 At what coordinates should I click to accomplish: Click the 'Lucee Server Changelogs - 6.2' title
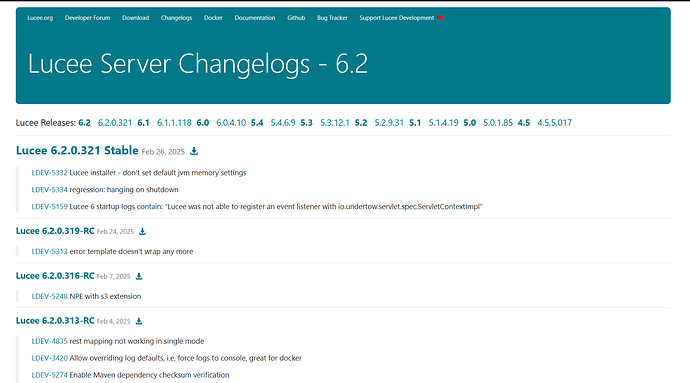[198, 64]
